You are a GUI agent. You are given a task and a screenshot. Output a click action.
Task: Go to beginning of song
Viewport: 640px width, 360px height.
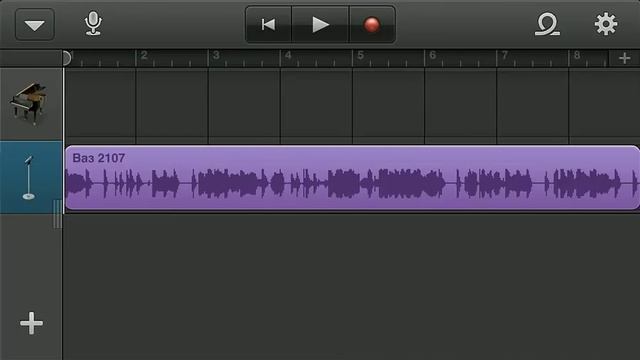[268, 24]
